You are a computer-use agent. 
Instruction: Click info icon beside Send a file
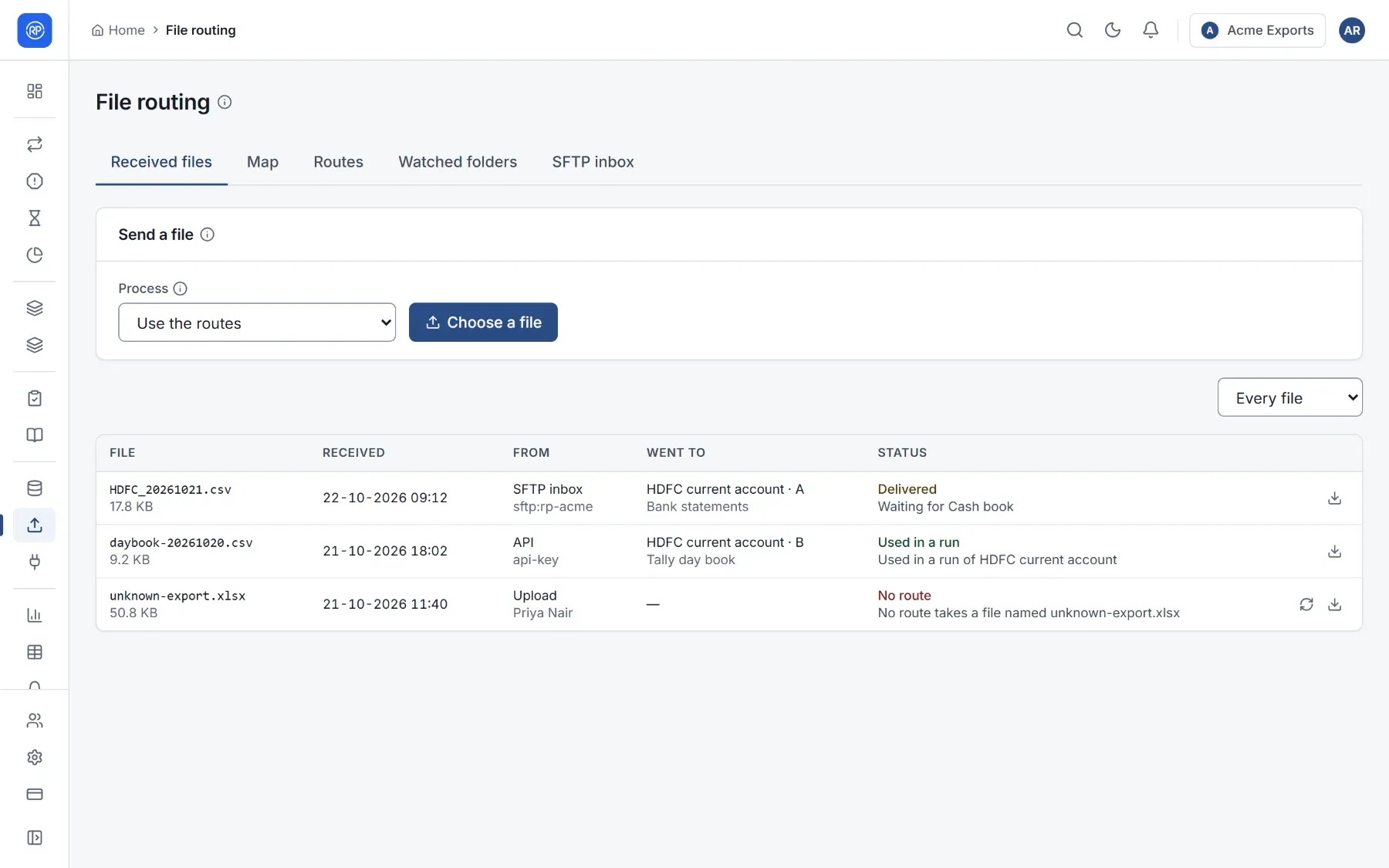tap(208, 235)
